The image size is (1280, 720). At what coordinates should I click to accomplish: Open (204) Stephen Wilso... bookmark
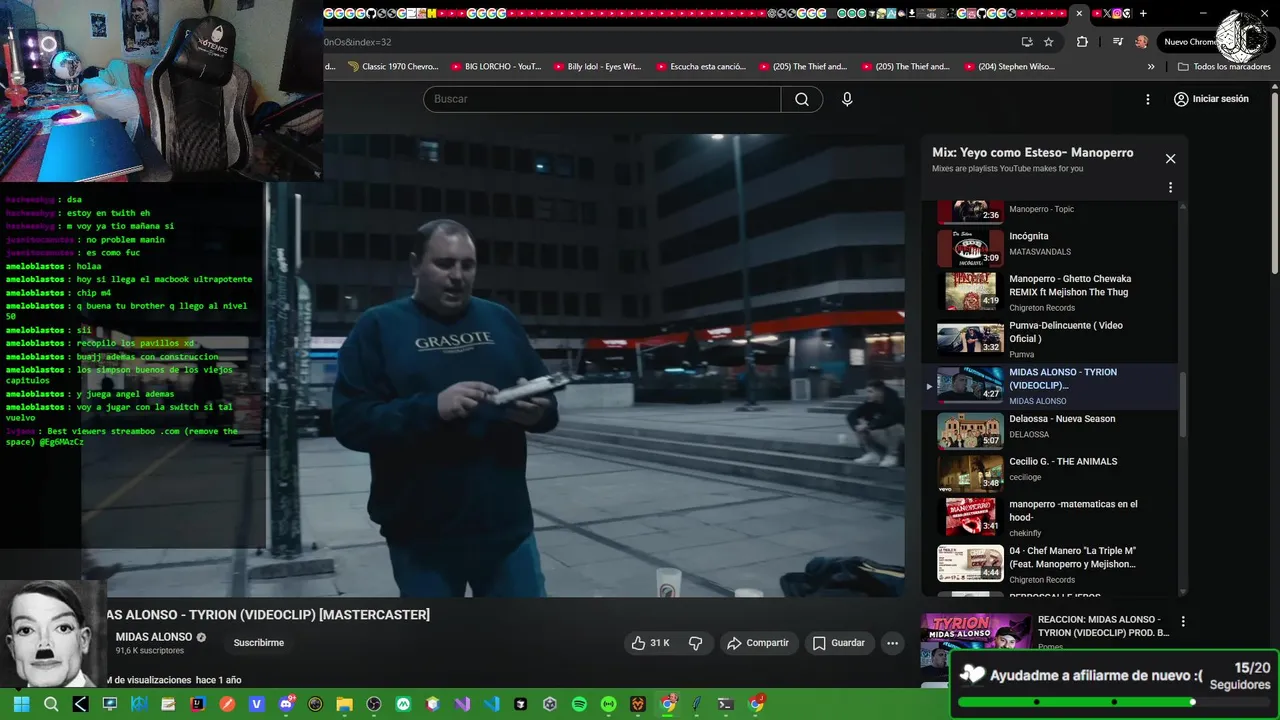click(x=1008, y=67)
